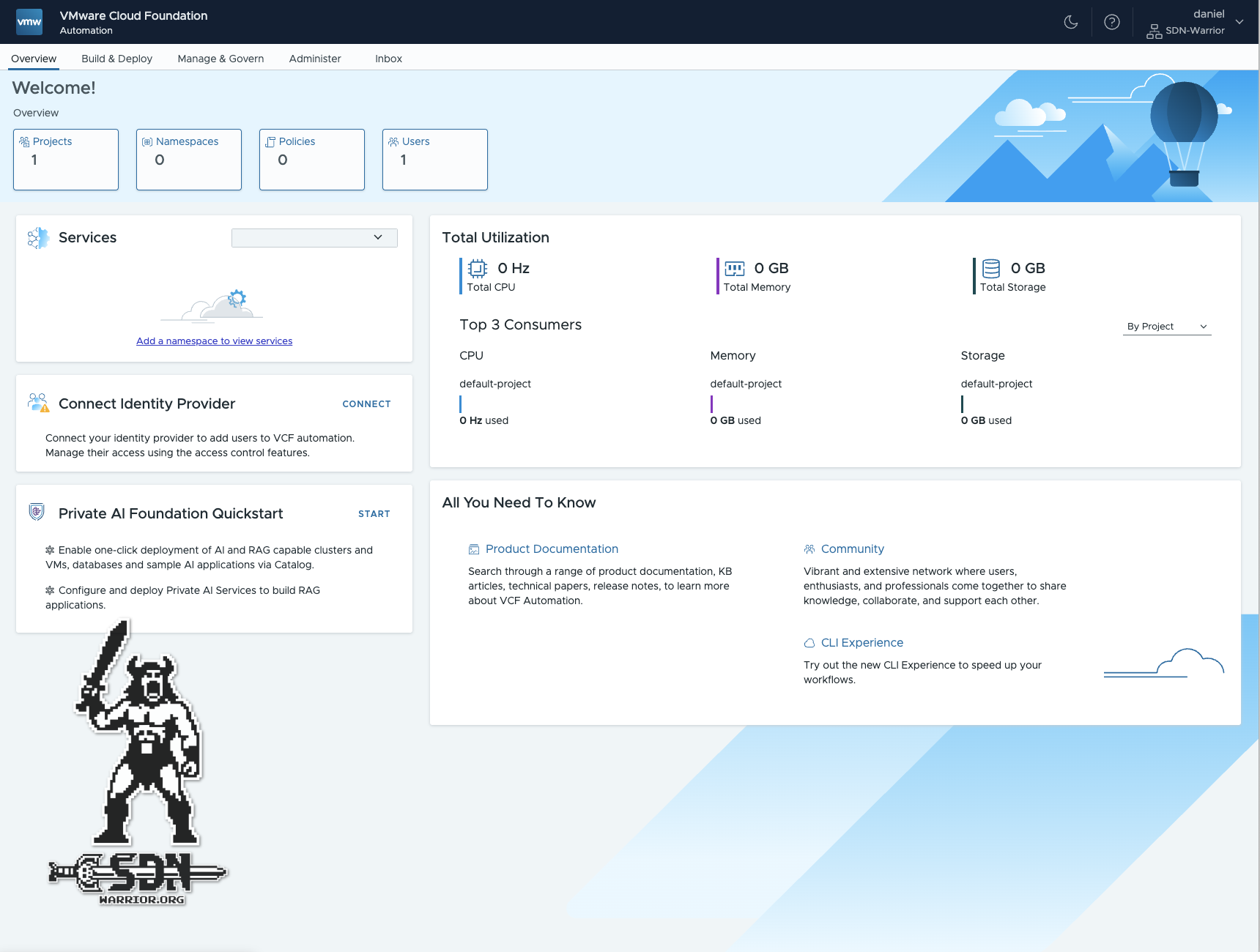Click the Users card icon
The height and width of the screenshot is (952, 1260).
(392, 141)
